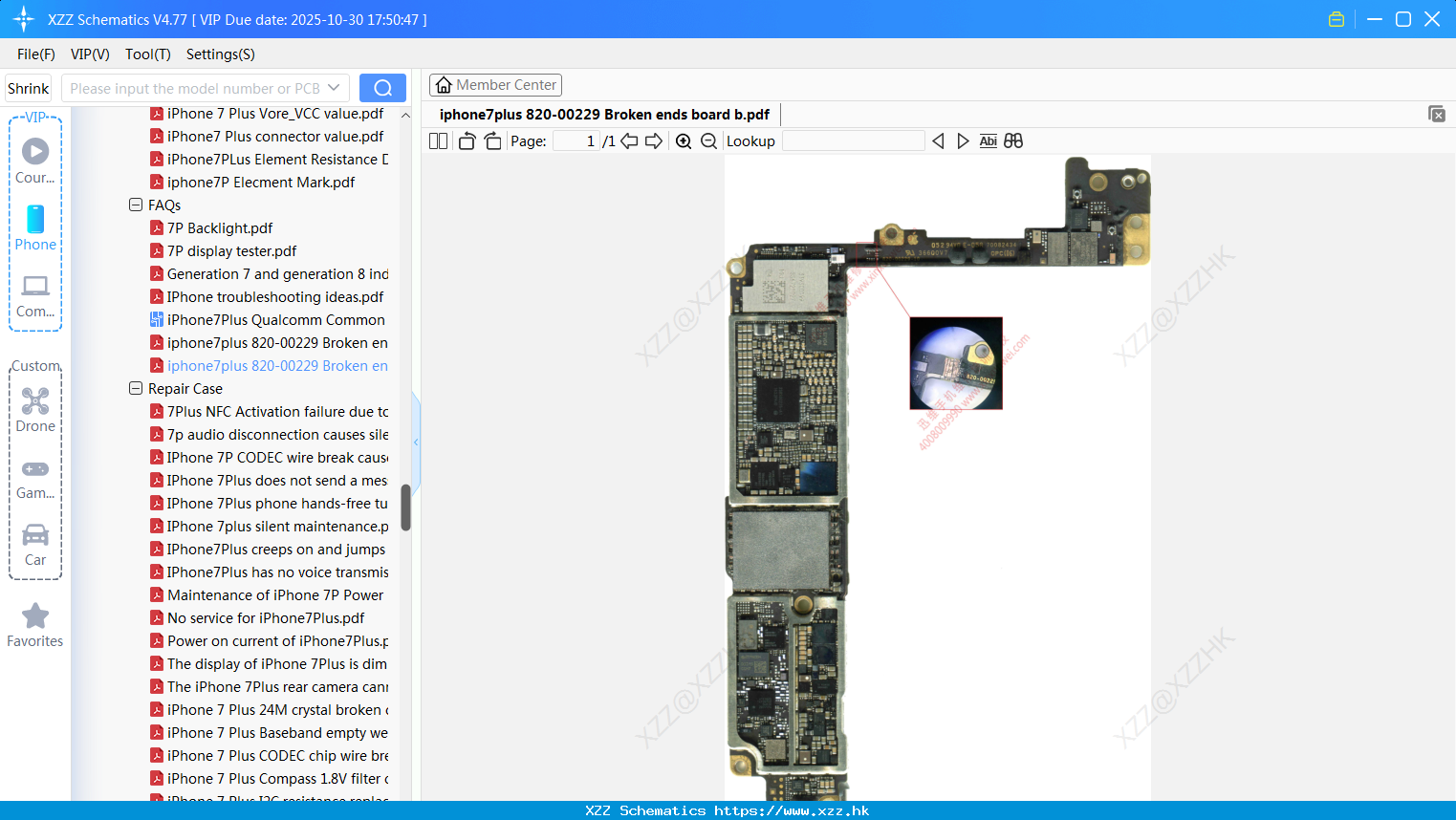Select the iphone7plus 820-00229 Broken ends board b.pdf tab

tap(604, 114)
